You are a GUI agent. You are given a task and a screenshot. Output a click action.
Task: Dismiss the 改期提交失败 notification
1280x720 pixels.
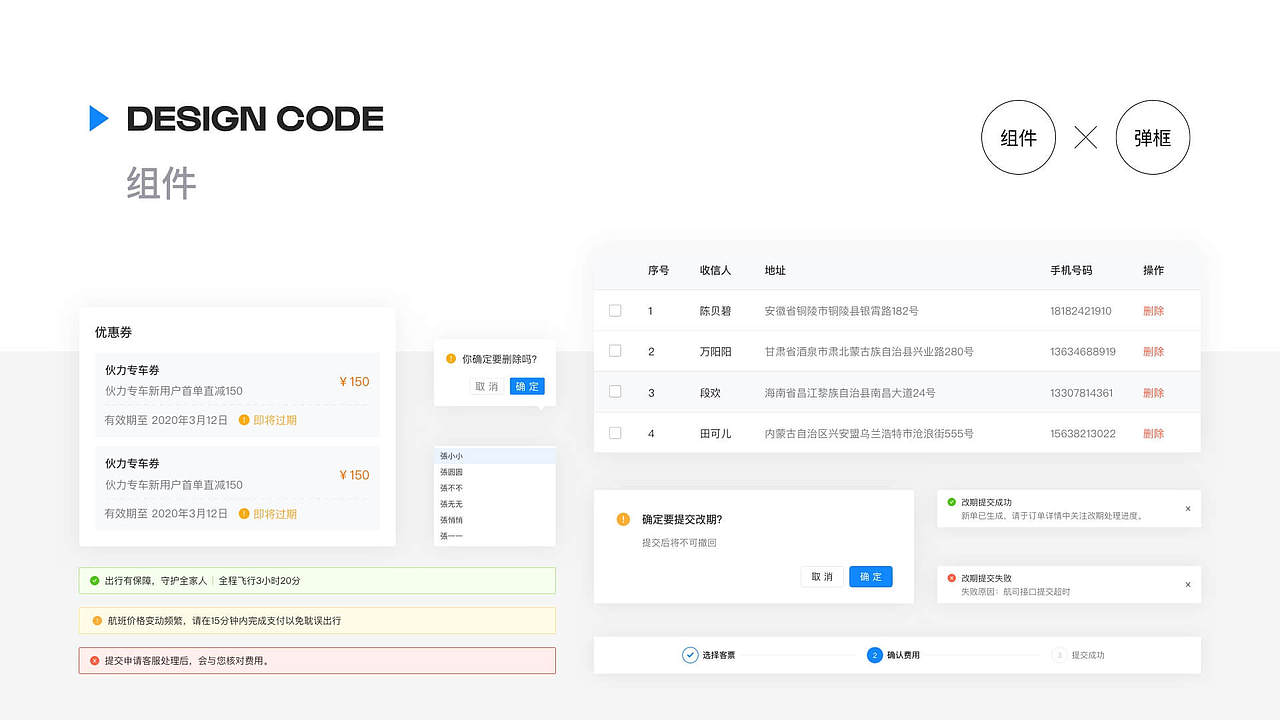pos(1188,585)
